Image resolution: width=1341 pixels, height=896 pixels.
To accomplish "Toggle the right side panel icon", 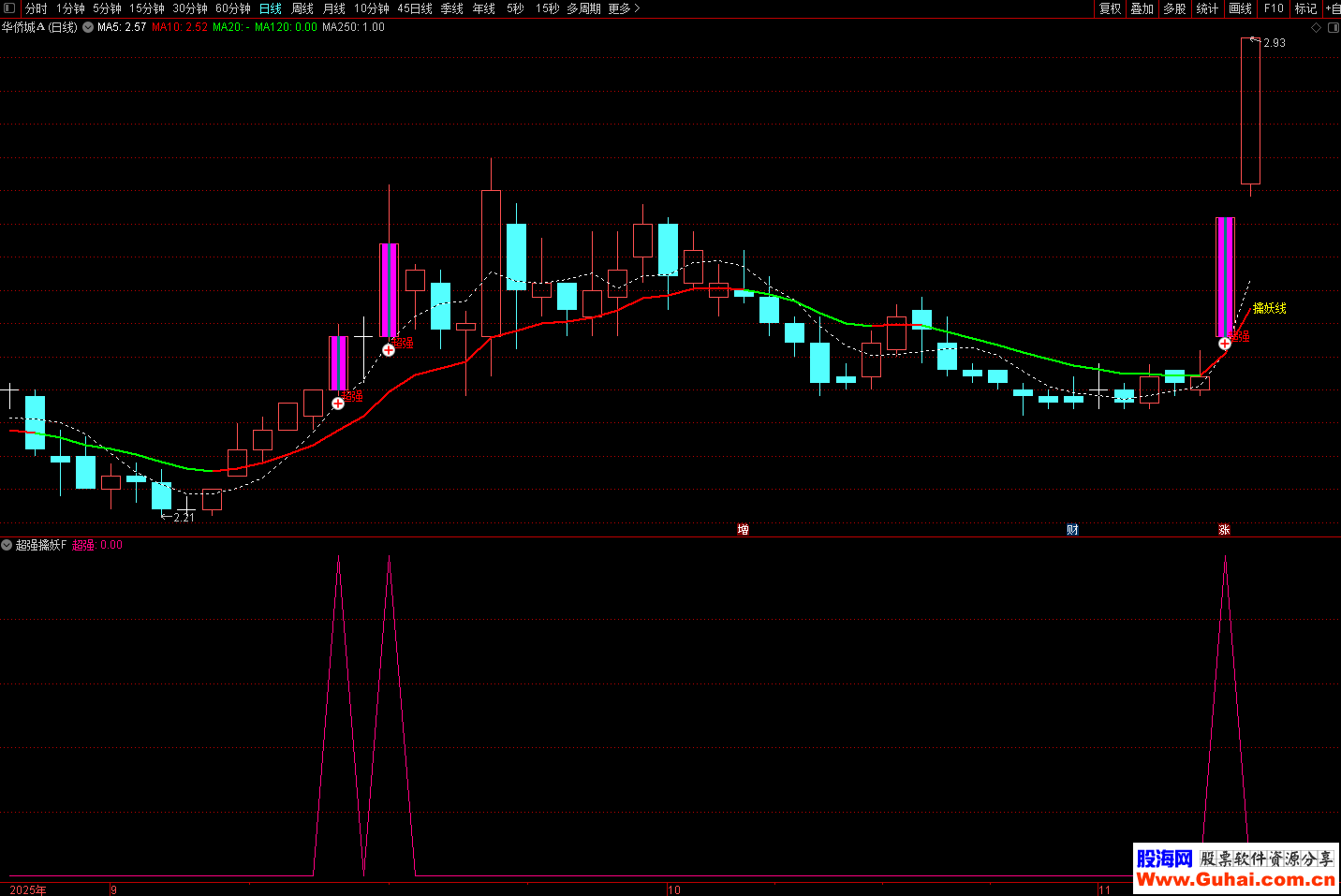I will pos(1334,28).
